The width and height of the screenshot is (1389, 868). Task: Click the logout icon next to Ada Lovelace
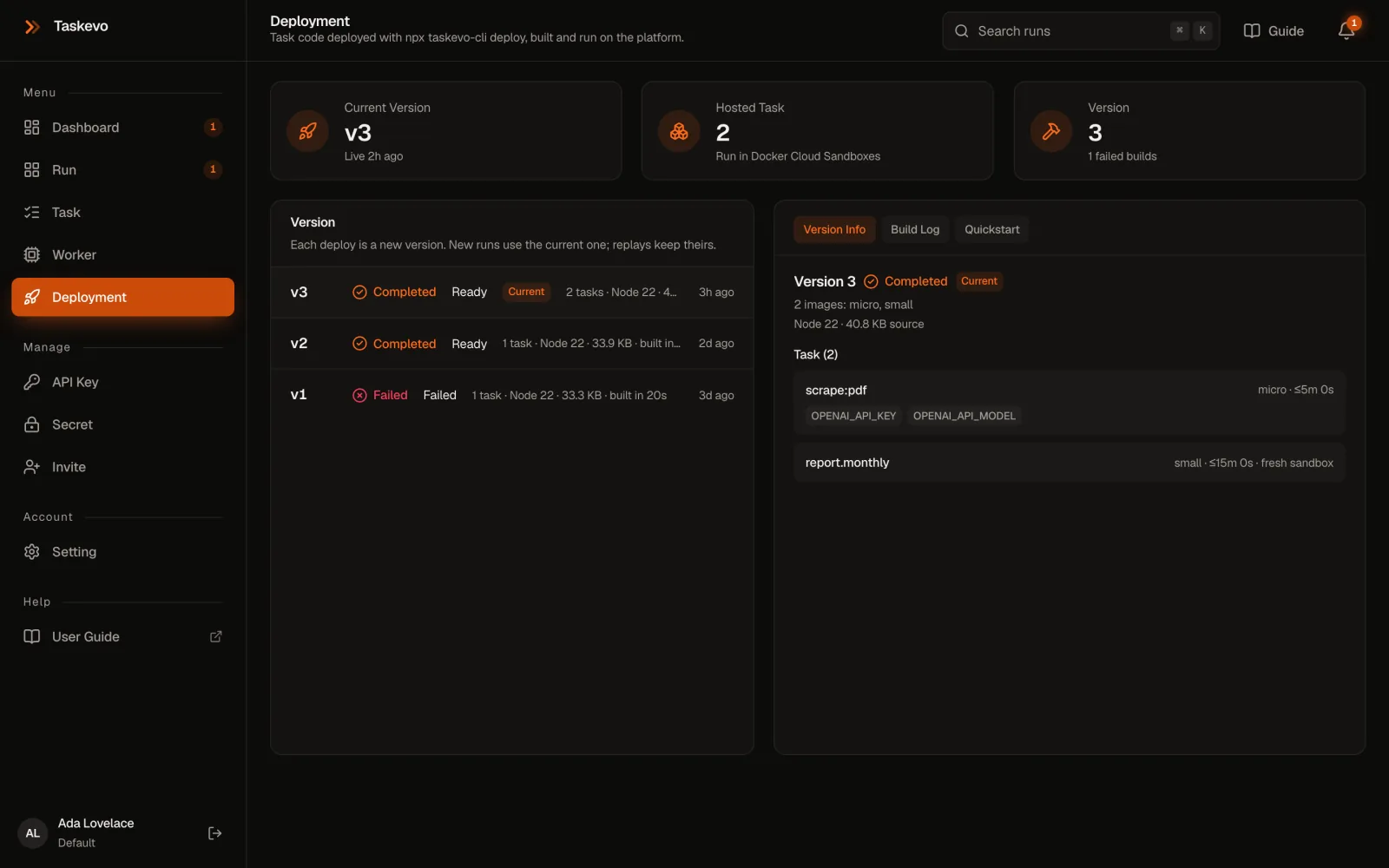point(215,833)
